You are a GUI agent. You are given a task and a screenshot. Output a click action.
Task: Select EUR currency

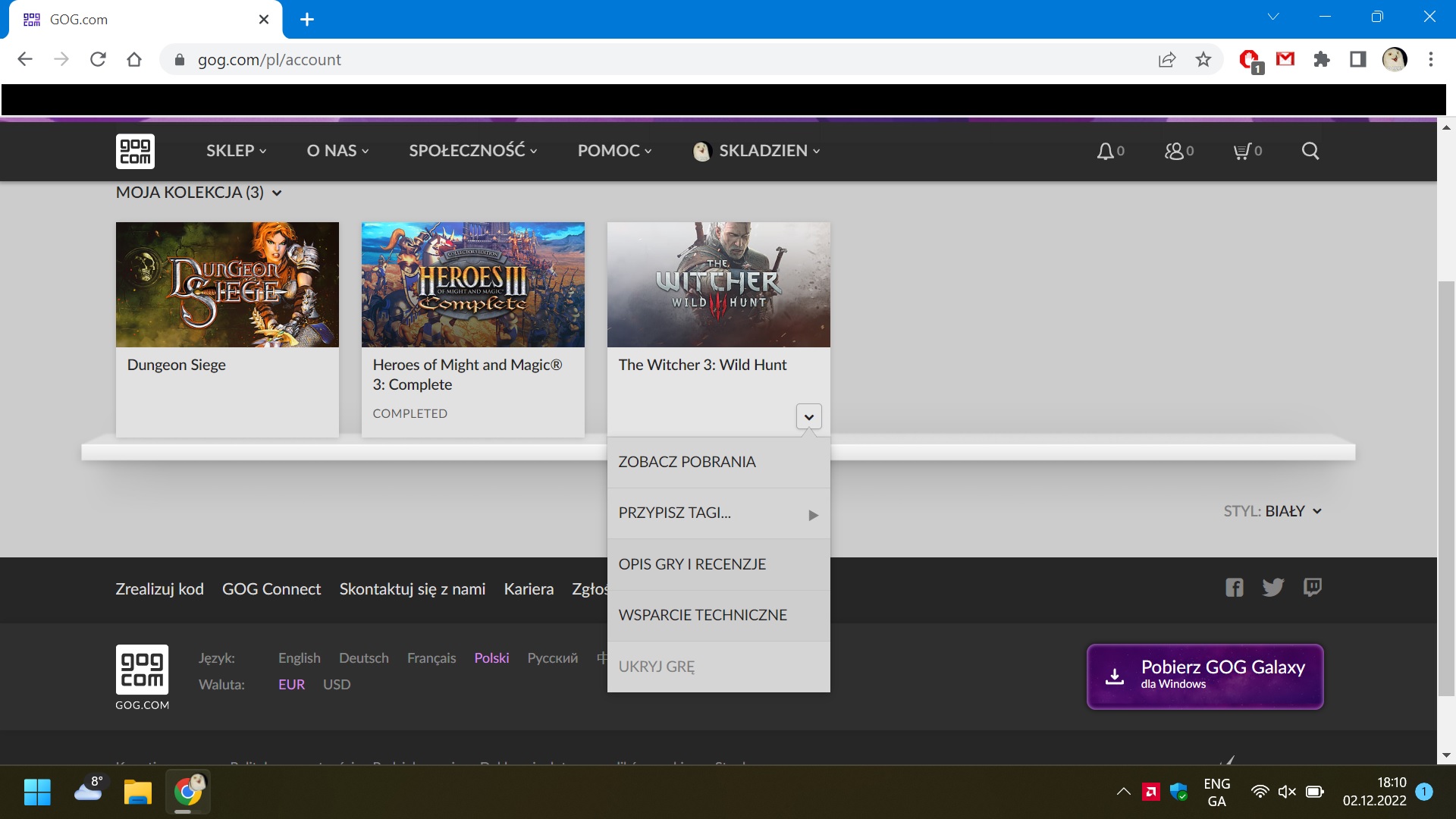click(x=291, y=685)
